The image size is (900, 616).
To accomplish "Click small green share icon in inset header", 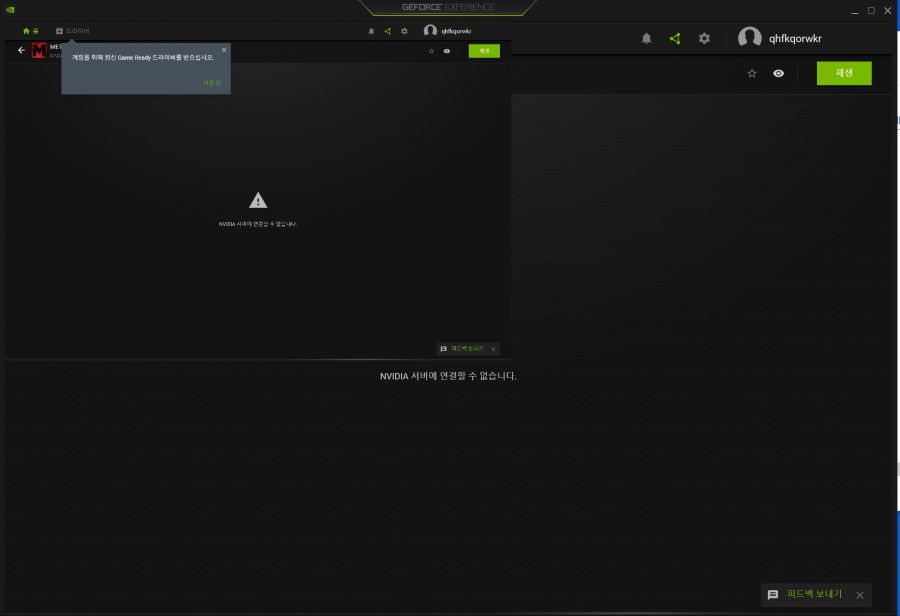I will 387,31.
